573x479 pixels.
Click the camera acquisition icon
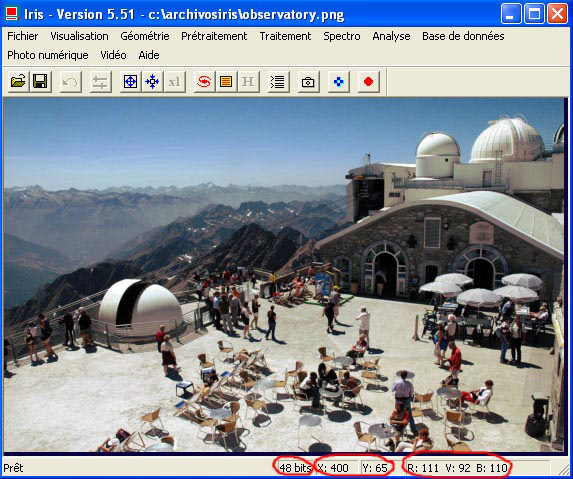point(308,81)
